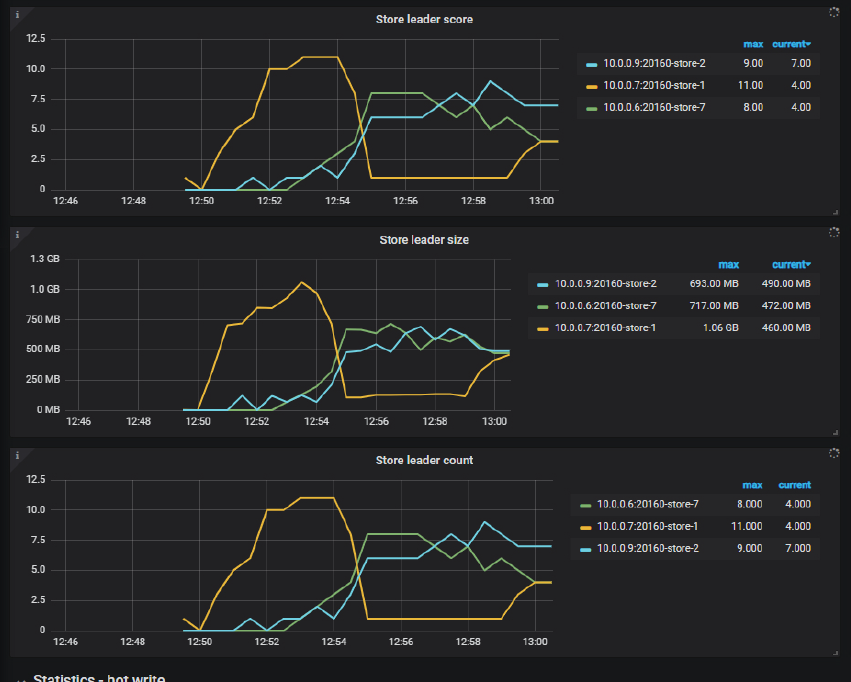
Task: Click 460.00 MB current value in size legend
Action: [x=786, y=328]
